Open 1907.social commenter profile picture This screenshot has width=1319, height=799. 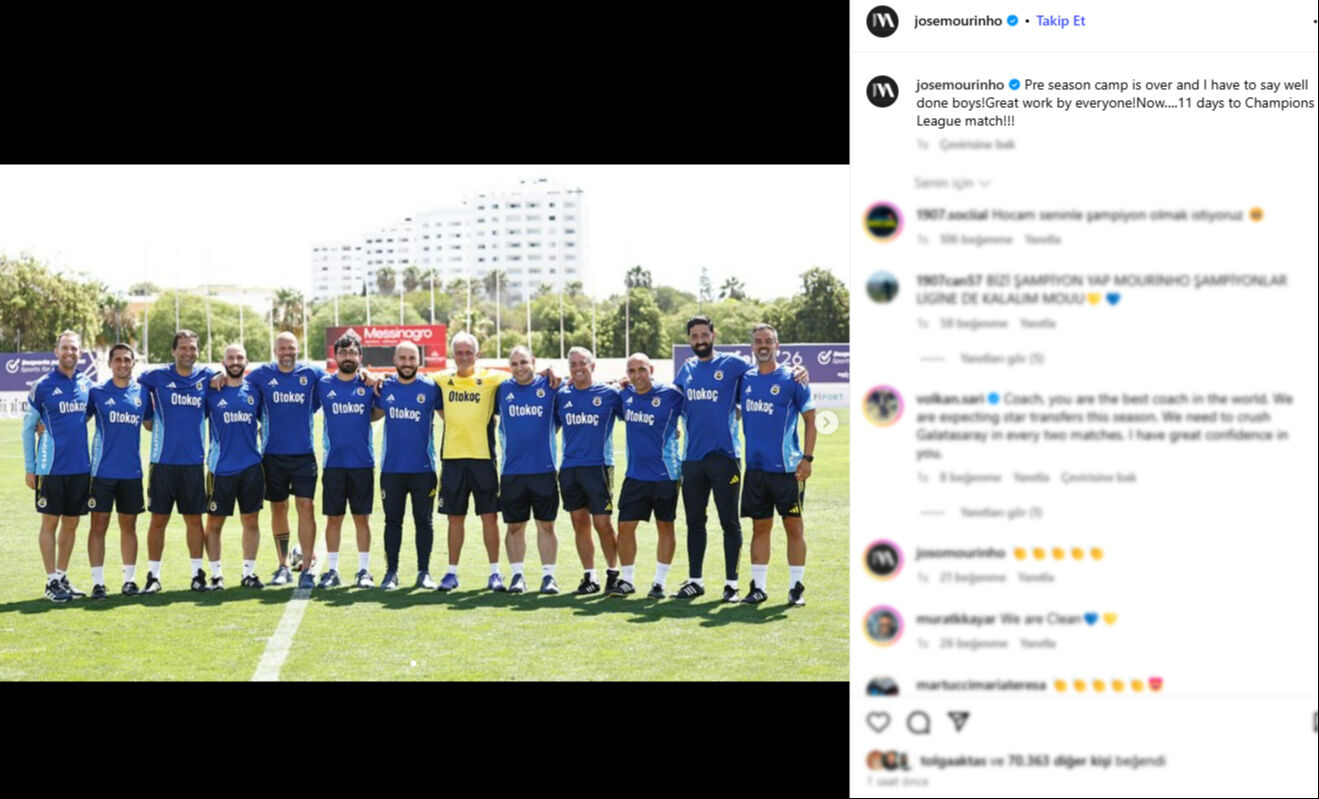[x=883, y=222]
